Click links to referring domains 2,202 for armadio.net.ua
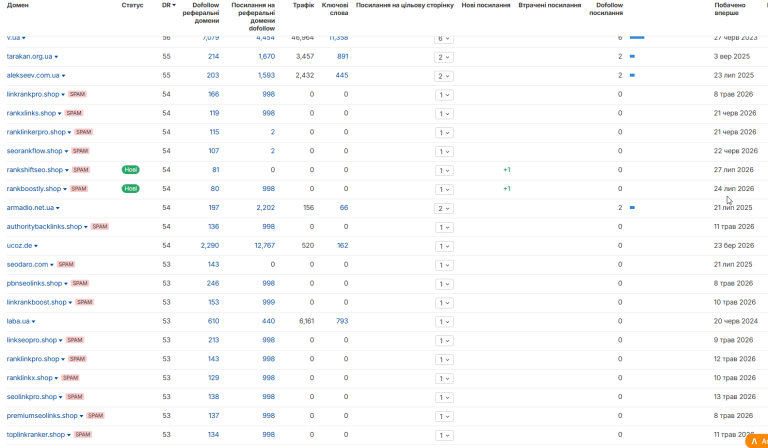 tap(265, 208)
